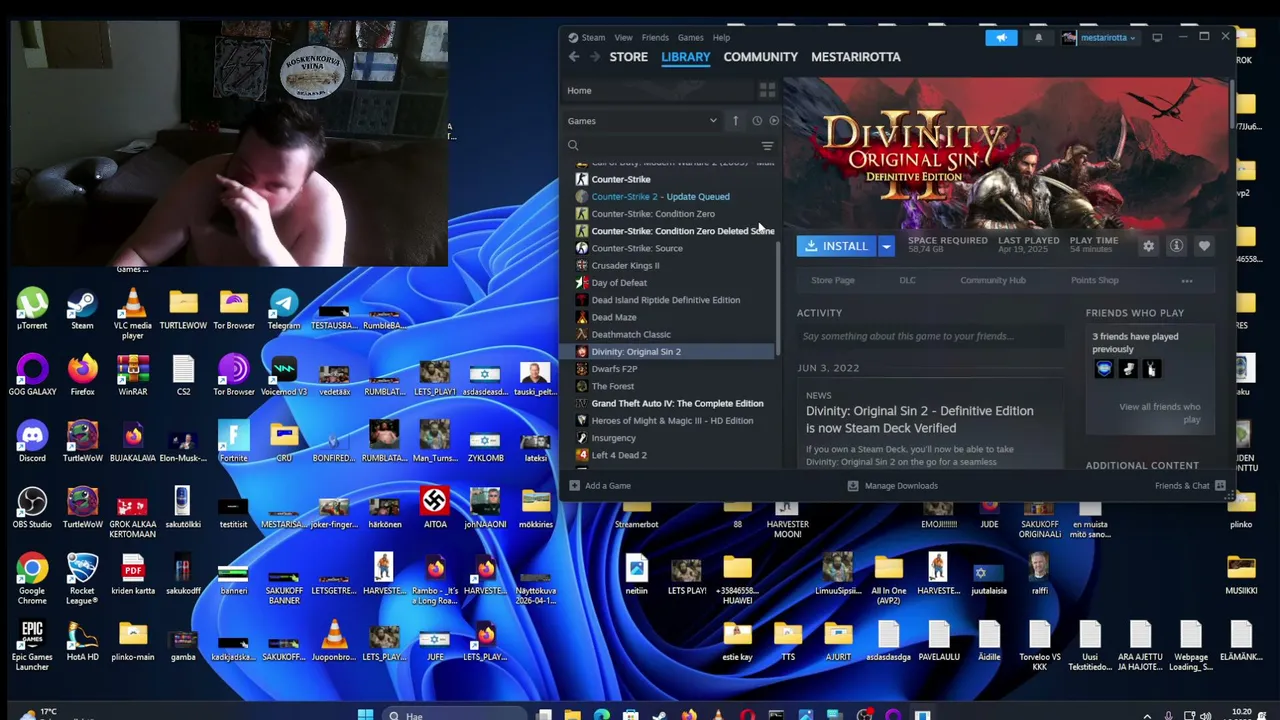Select the WinRAR desktop icon
Screen dimensions: 1280x720
[133, 375]
